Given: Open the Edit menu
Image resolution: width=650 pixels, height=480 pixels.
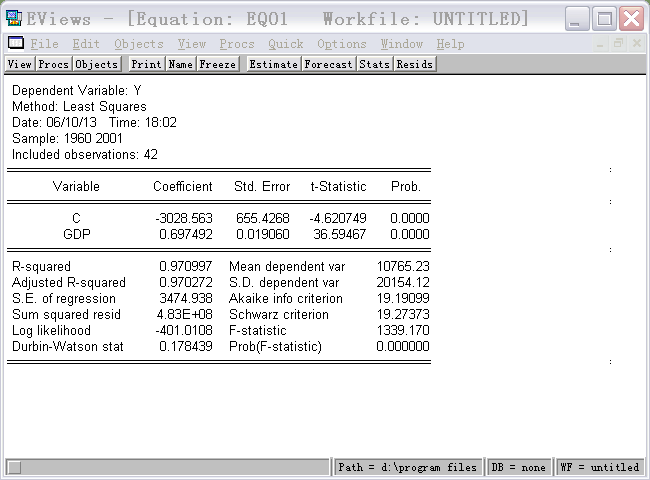Looking at the screenshot, I should (86, 44).
